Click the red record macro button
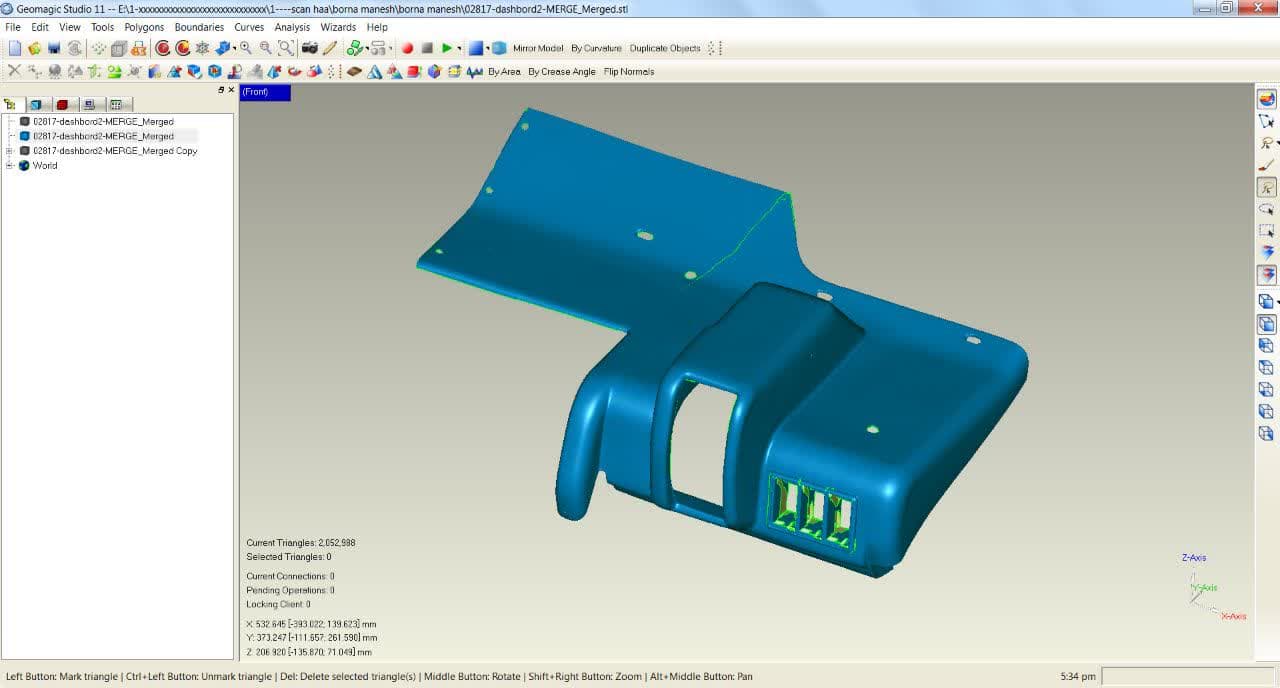This screenshot has height=688, width=1280. click(407, 48)
